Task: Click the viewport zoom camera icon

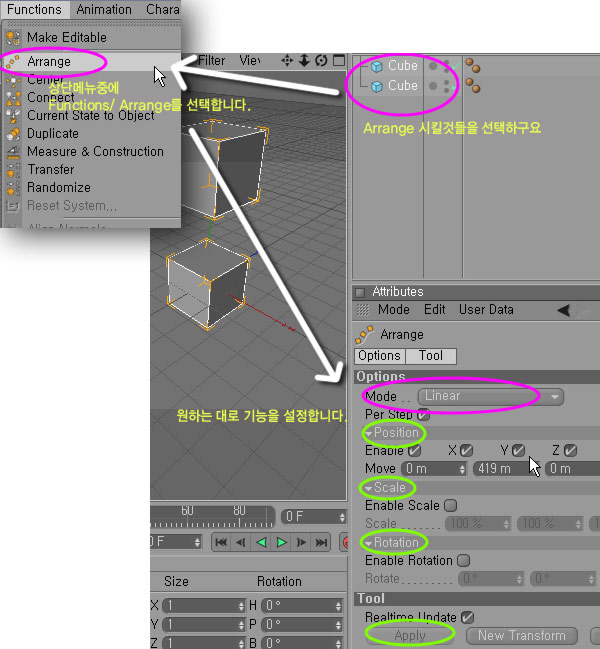Action: coord(304,61)
